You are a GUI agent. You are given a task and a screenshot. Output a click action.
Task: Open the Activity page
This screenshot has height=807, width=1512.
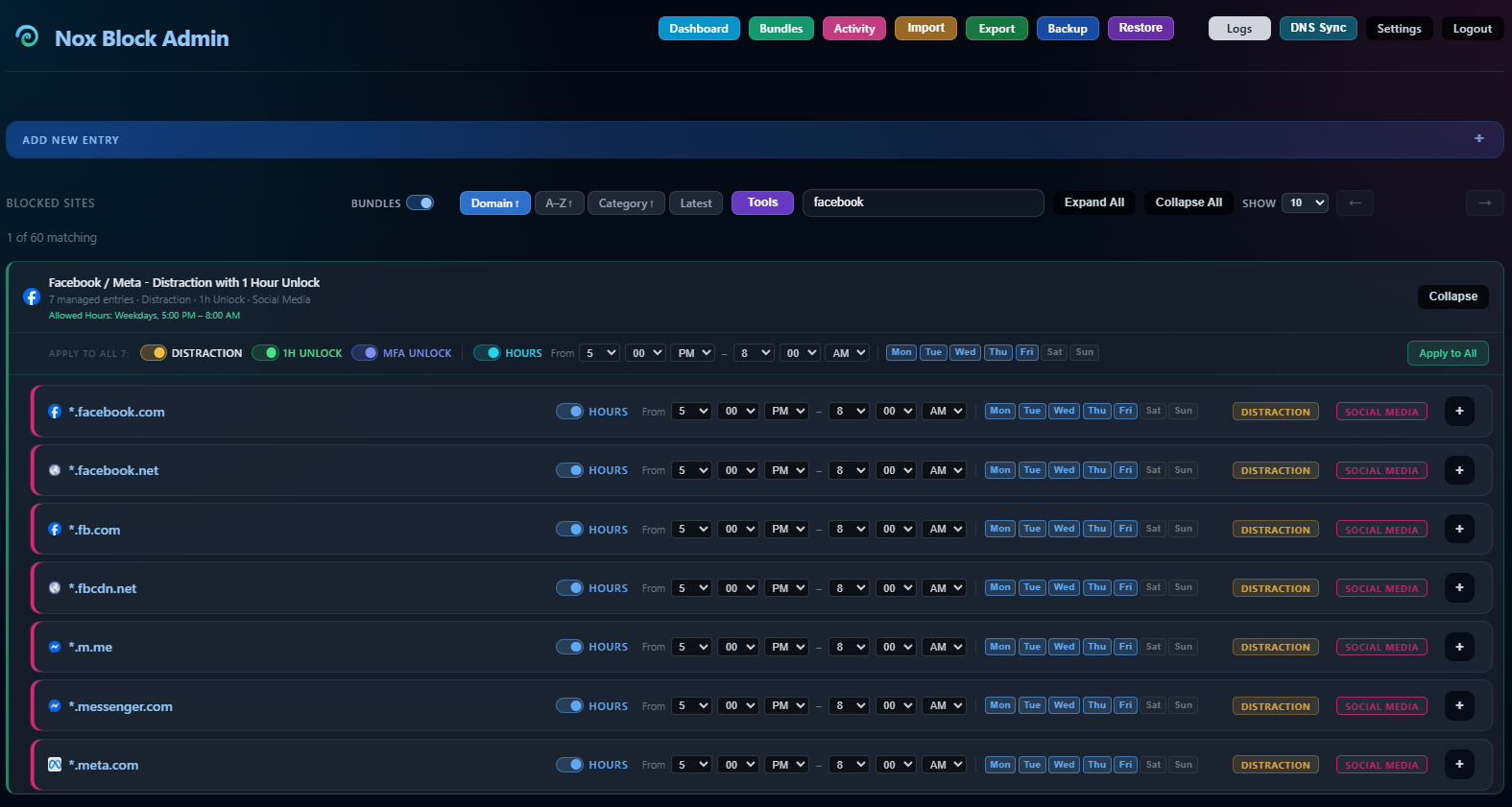coord(854,29)
